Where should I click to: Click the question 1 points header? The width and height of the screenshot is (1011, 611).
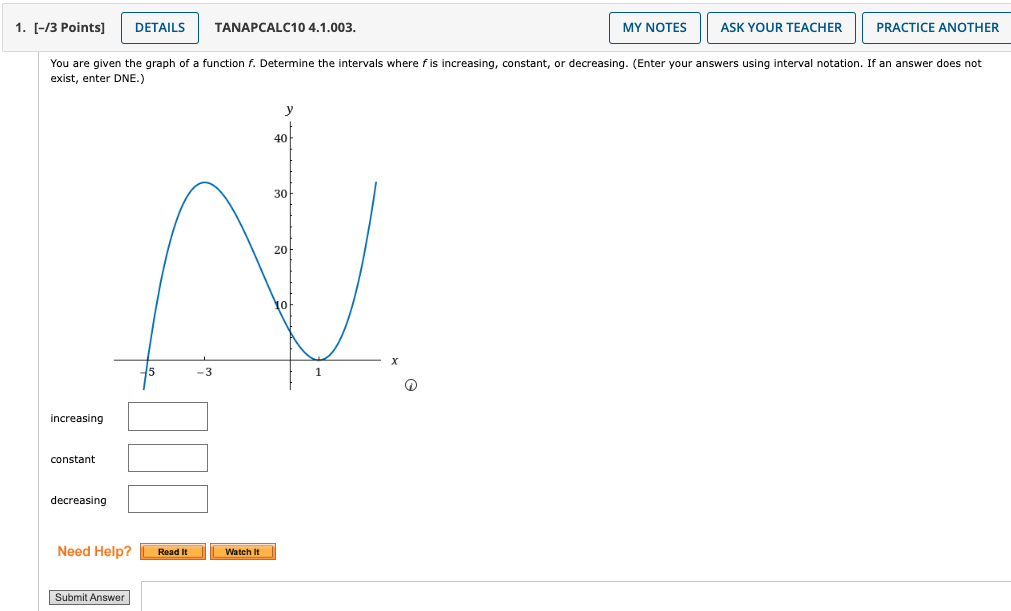click(60, 28)
